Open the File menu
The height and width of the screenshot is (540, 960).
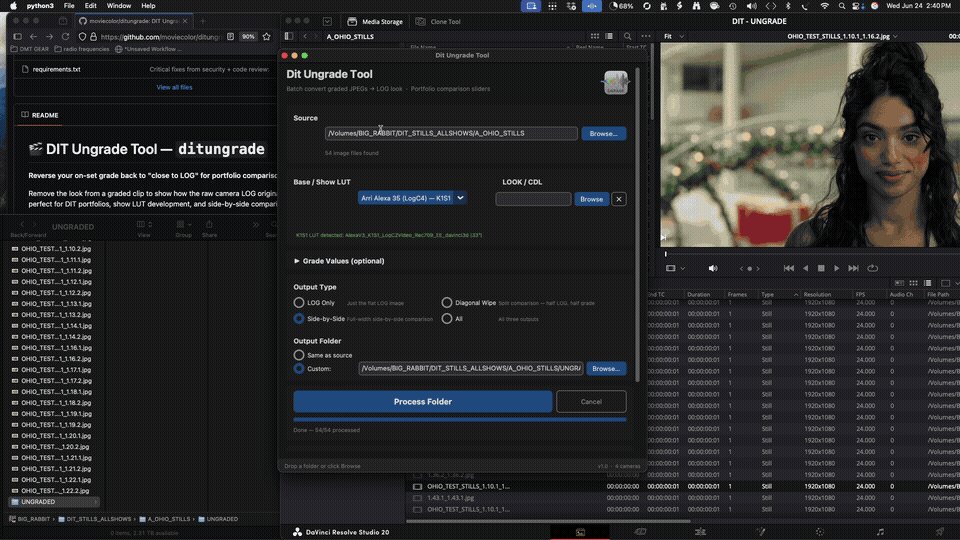69,6
